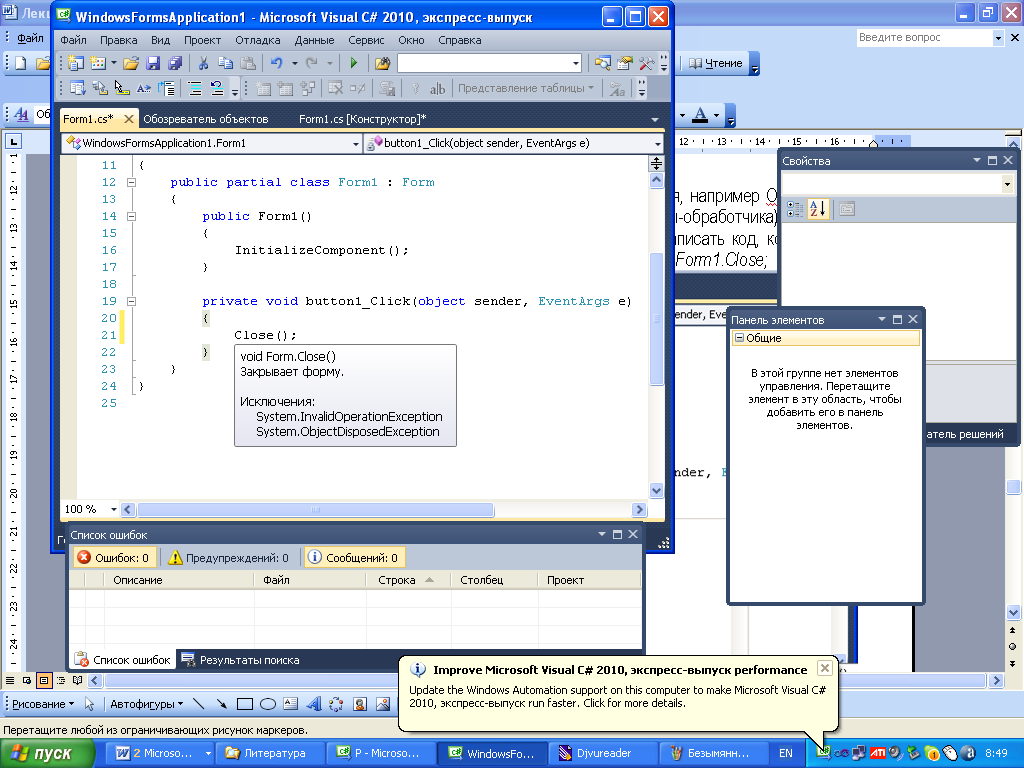Cut selection using the scissors icon
1024x768 pixels.
[x=203, y=63]
